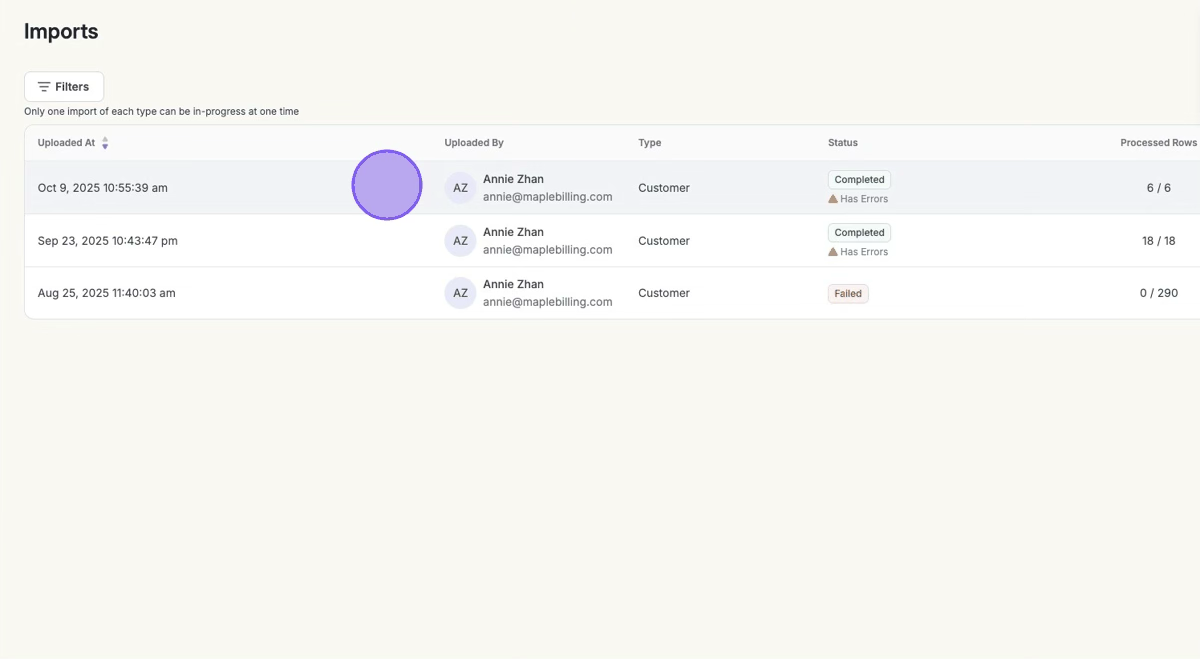This screenshot has width=1200, height=659.
Task: Click the Type column header
Action: pos(650,143)
